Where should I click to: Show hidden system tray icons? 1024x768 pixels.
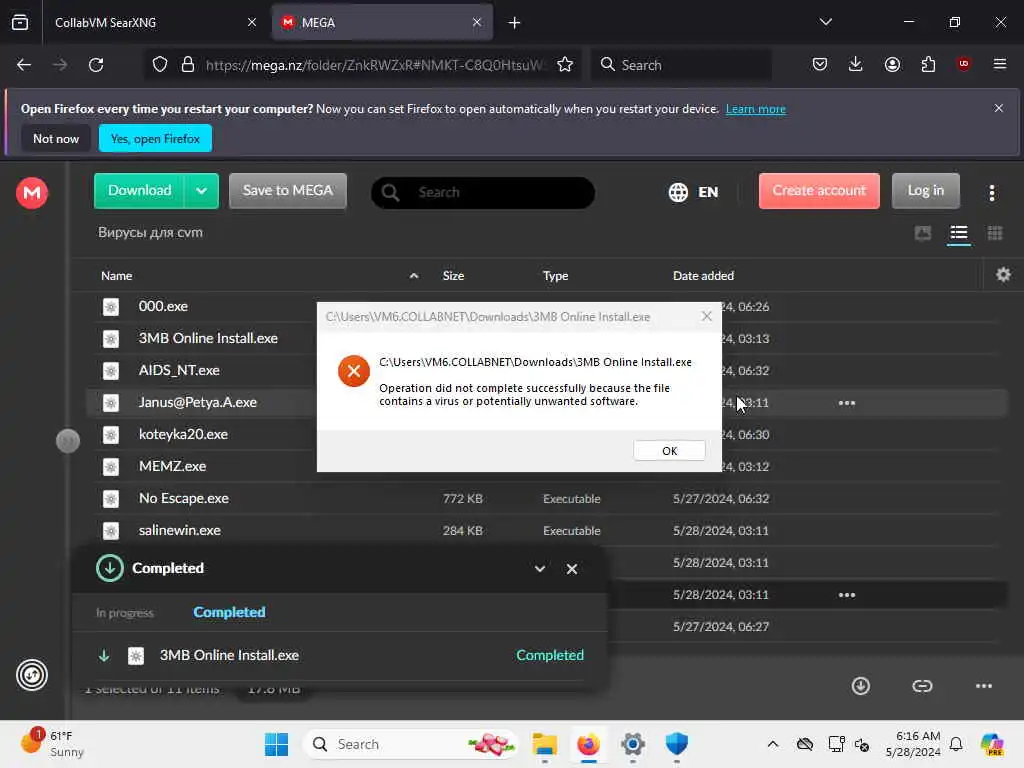(773, 744)
